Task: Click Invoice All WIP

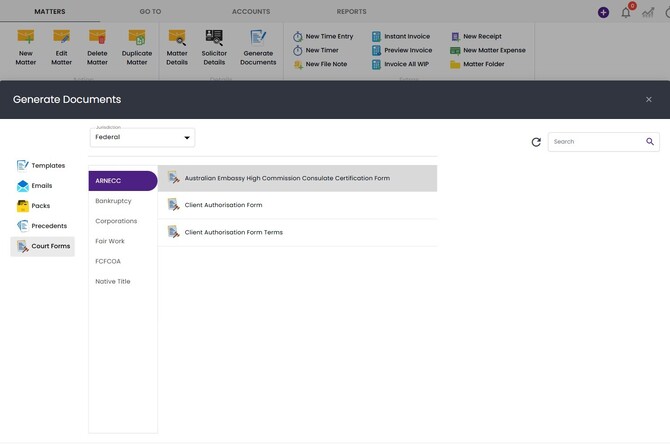Action: 400,64
